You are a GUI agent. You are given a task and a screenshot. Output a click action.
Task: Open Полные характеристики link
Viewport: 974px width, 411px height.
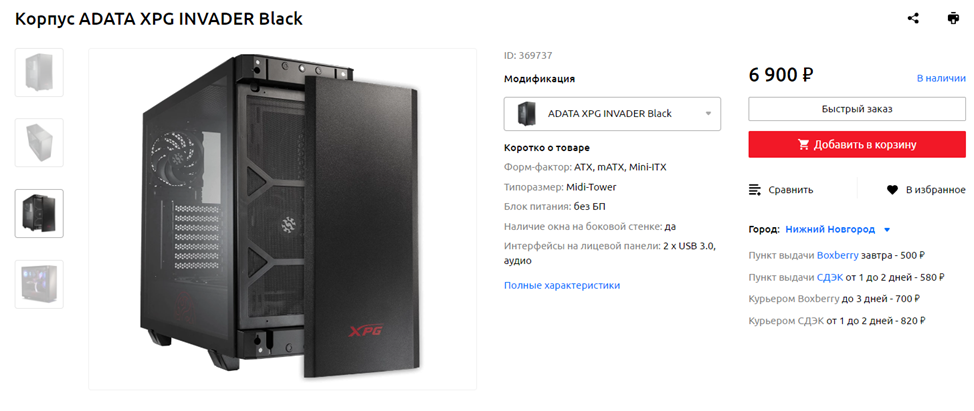click(562, 285)
